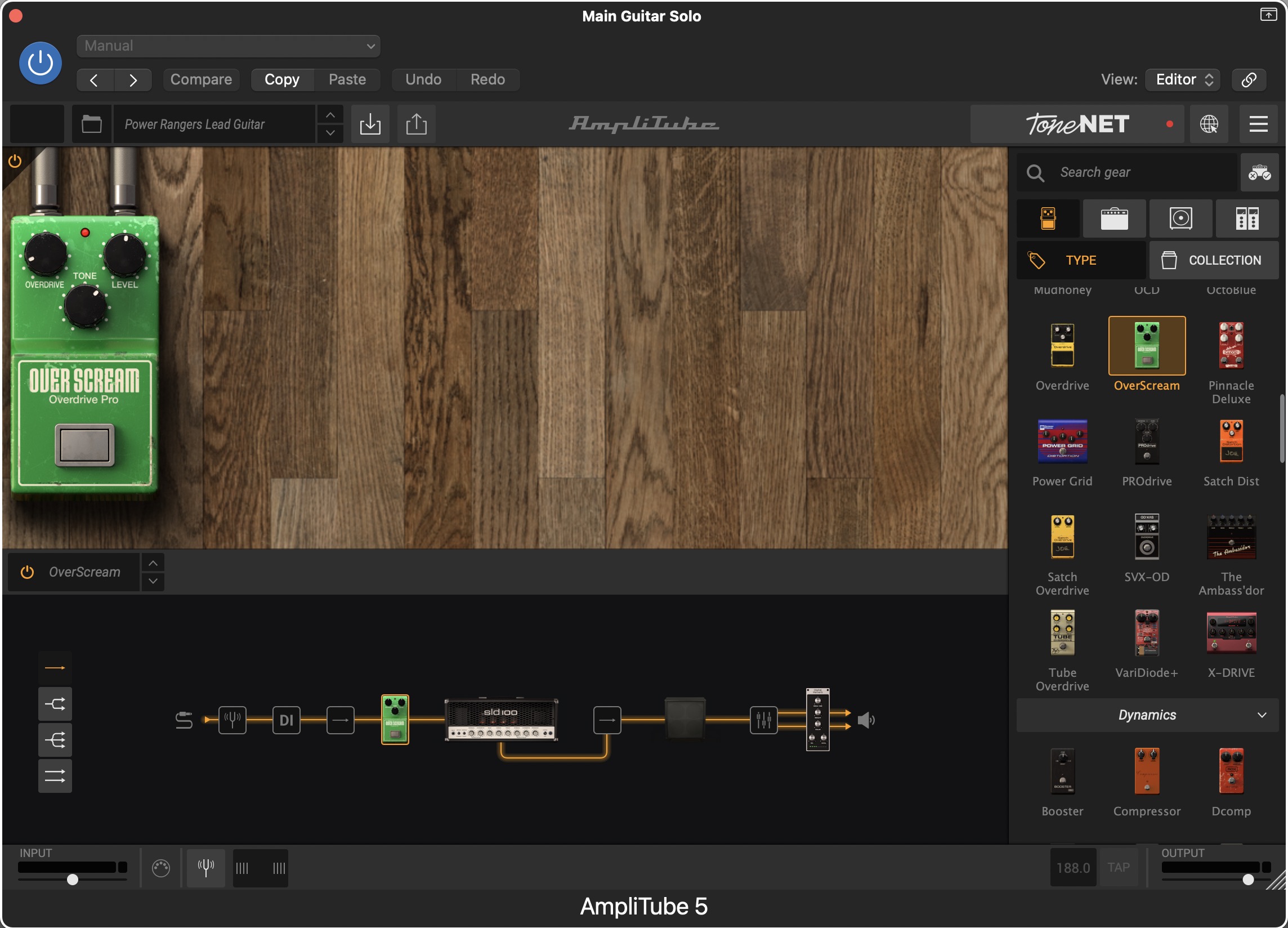1288x928 pixels.
Task: Click the Copy button
Action: 281,79
